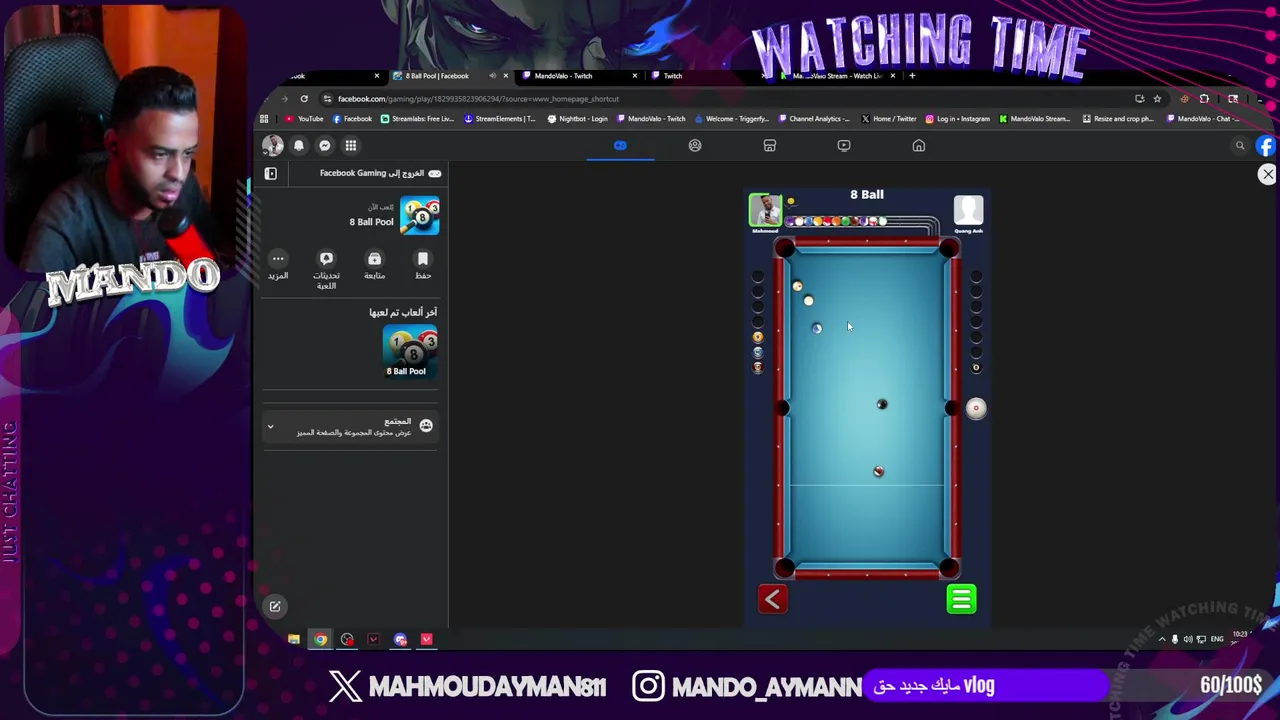The height and width of the screenshot is (720, 1280).
Task: Open the account profile avatar
Action: 272,146
